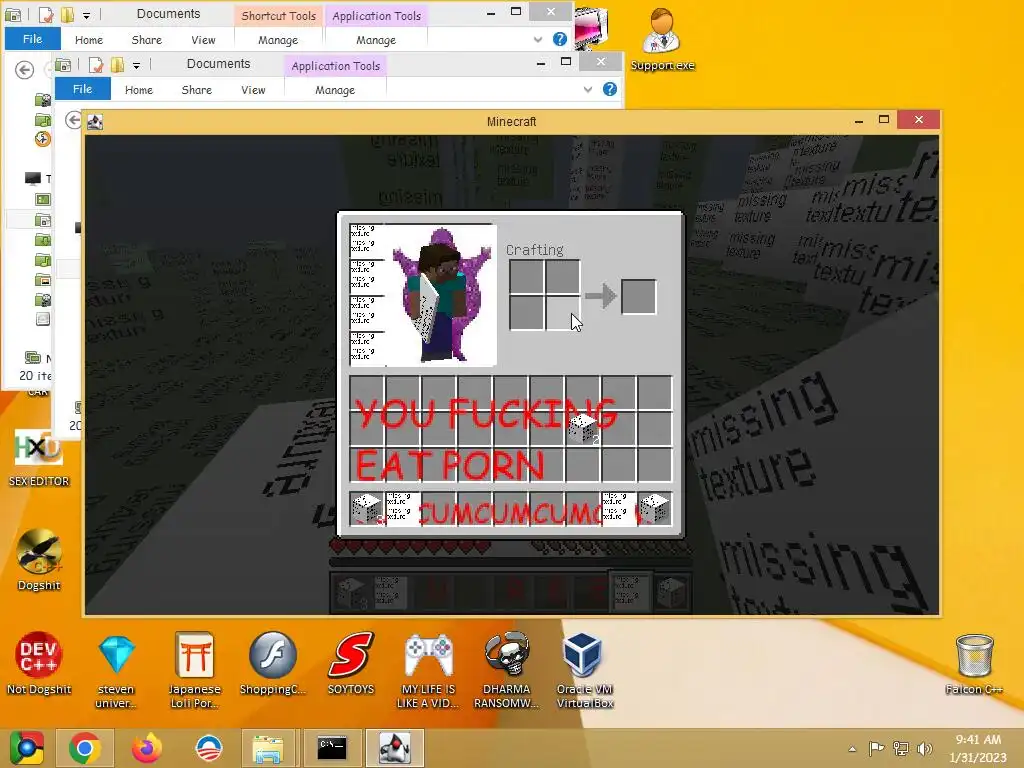
Task: Click the Help icon in front Documents window
Action: pos(609,89)
